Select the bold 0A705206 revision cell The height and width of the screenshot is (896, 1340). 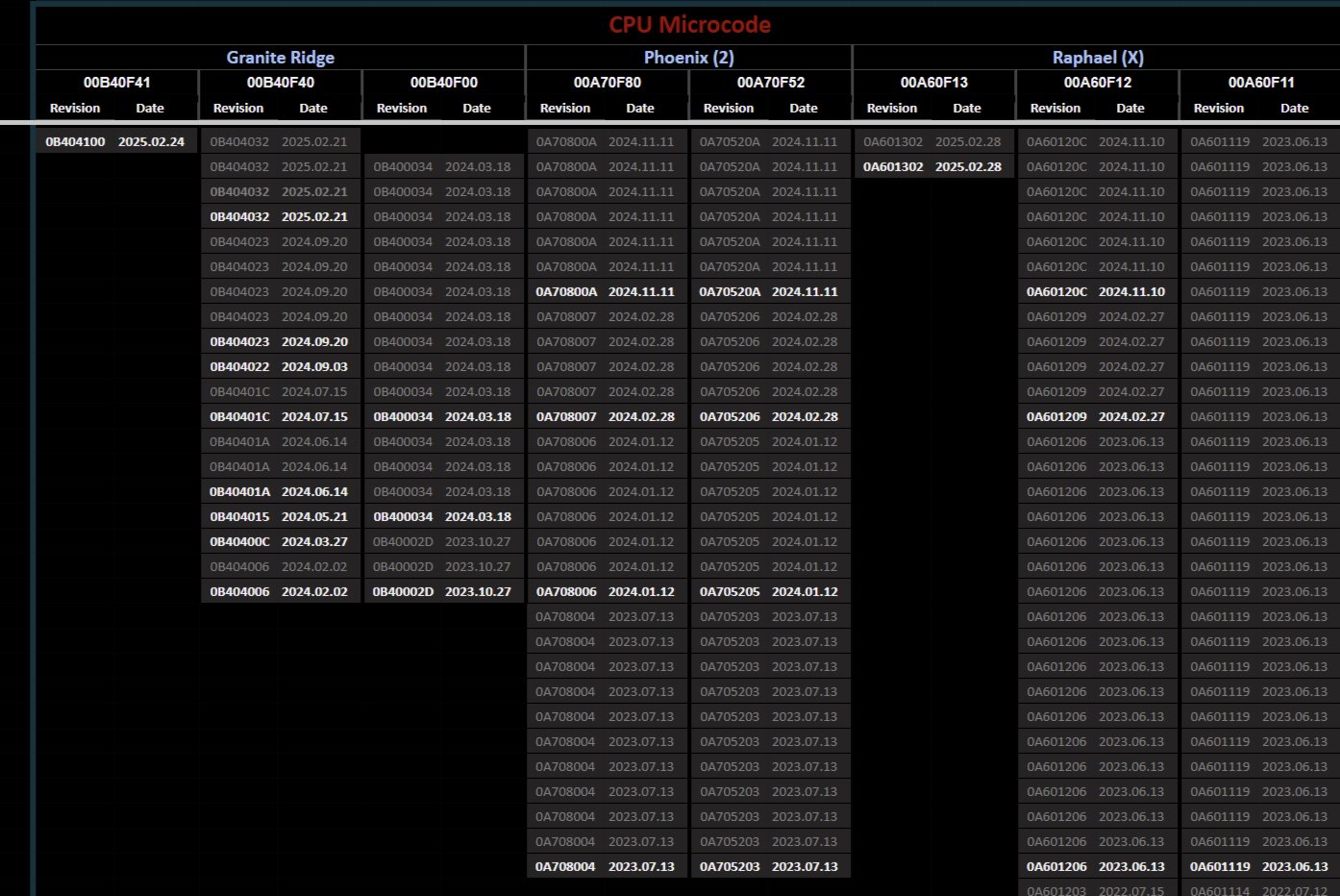[x=730, y=416]
